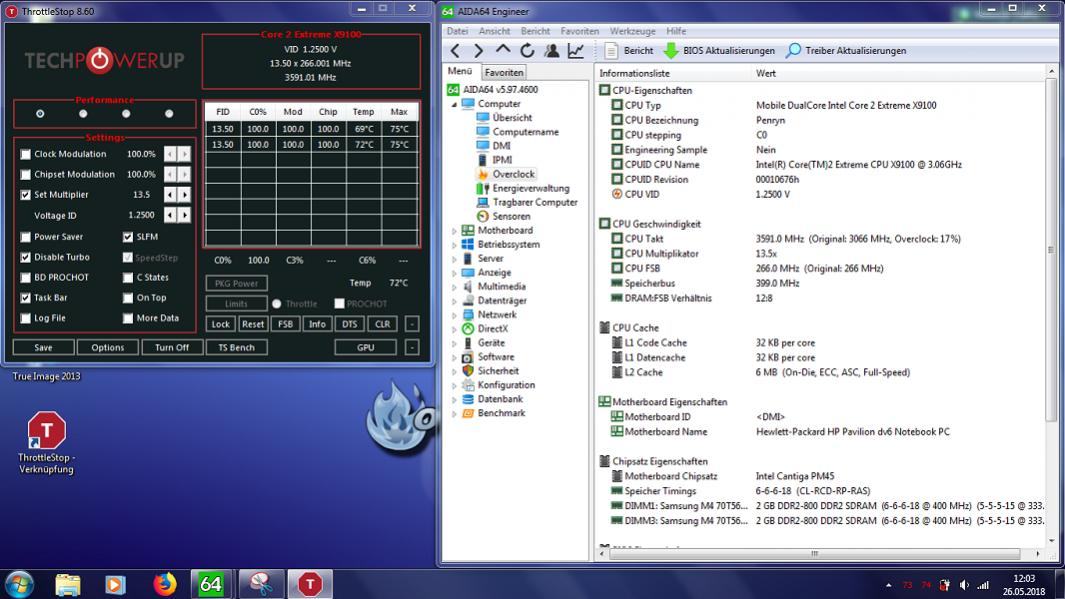Expand Datenträger tree node
Screen dimensions: 1065x599
tap(454, 301)
